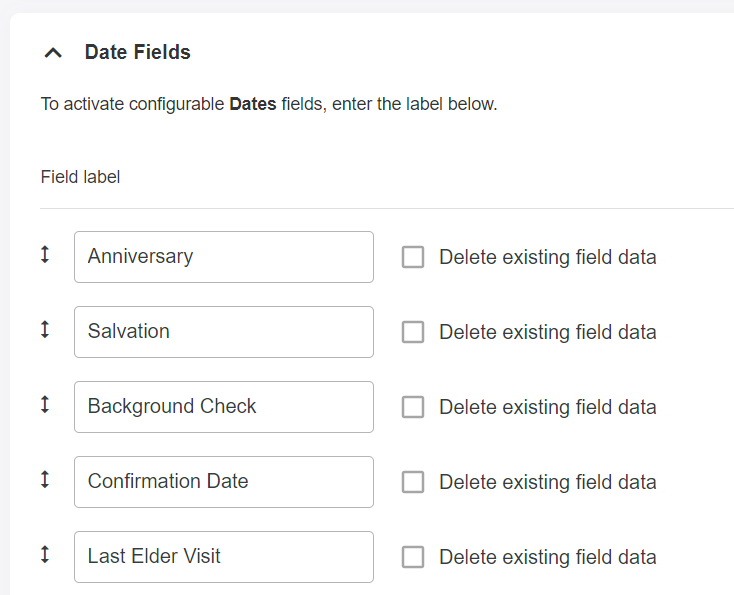734x595 pixels.
Task: Click the drag handle beside Confirmation Date
Action: (44, 481)
